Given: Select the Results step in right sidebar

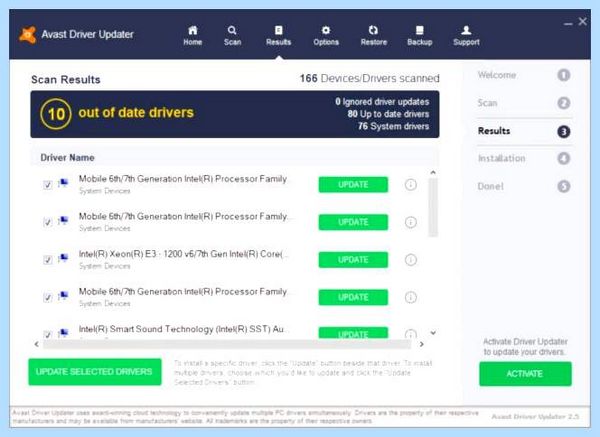Looking at the screenshot, I should point(524,131).
